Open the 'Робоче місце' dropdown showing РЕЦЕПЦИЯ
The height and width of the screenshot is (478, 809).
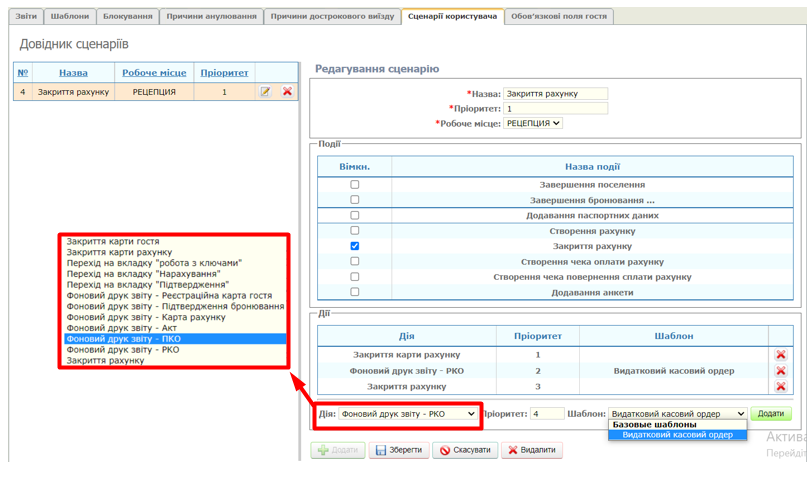(x=532, y=123)
